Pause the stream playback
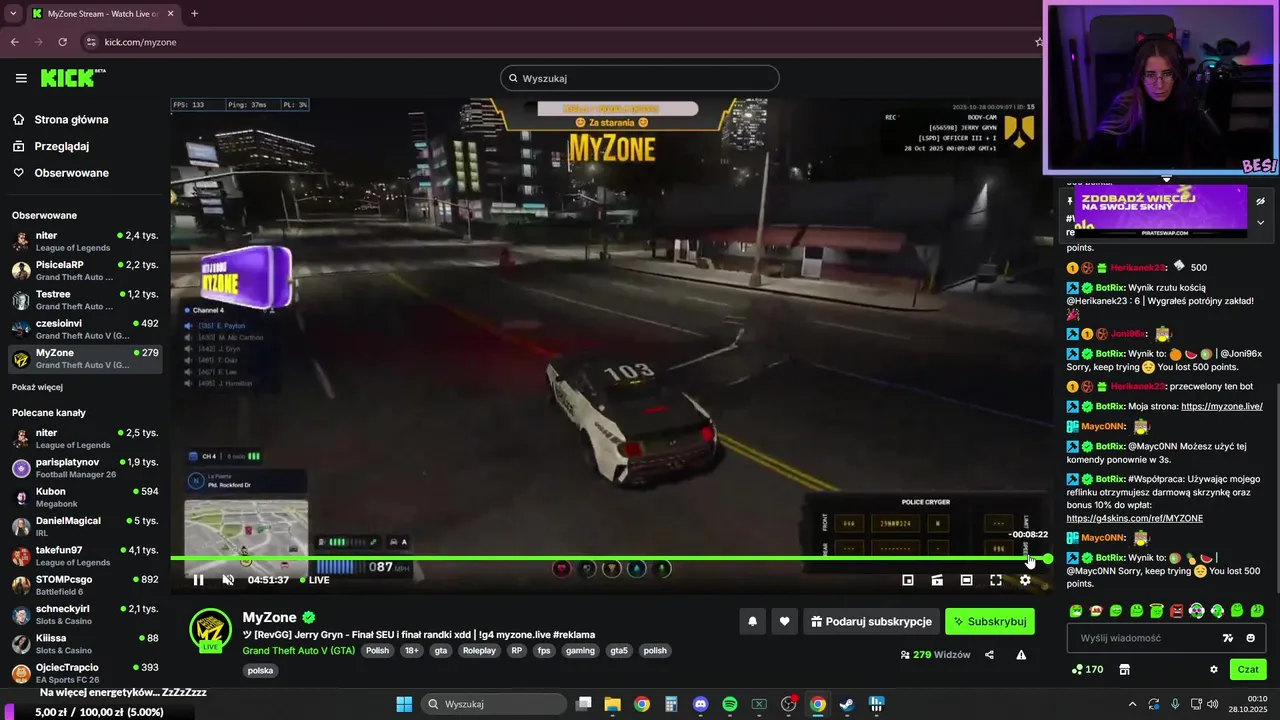Screen dimensions: 1280x720 [198, 580]
